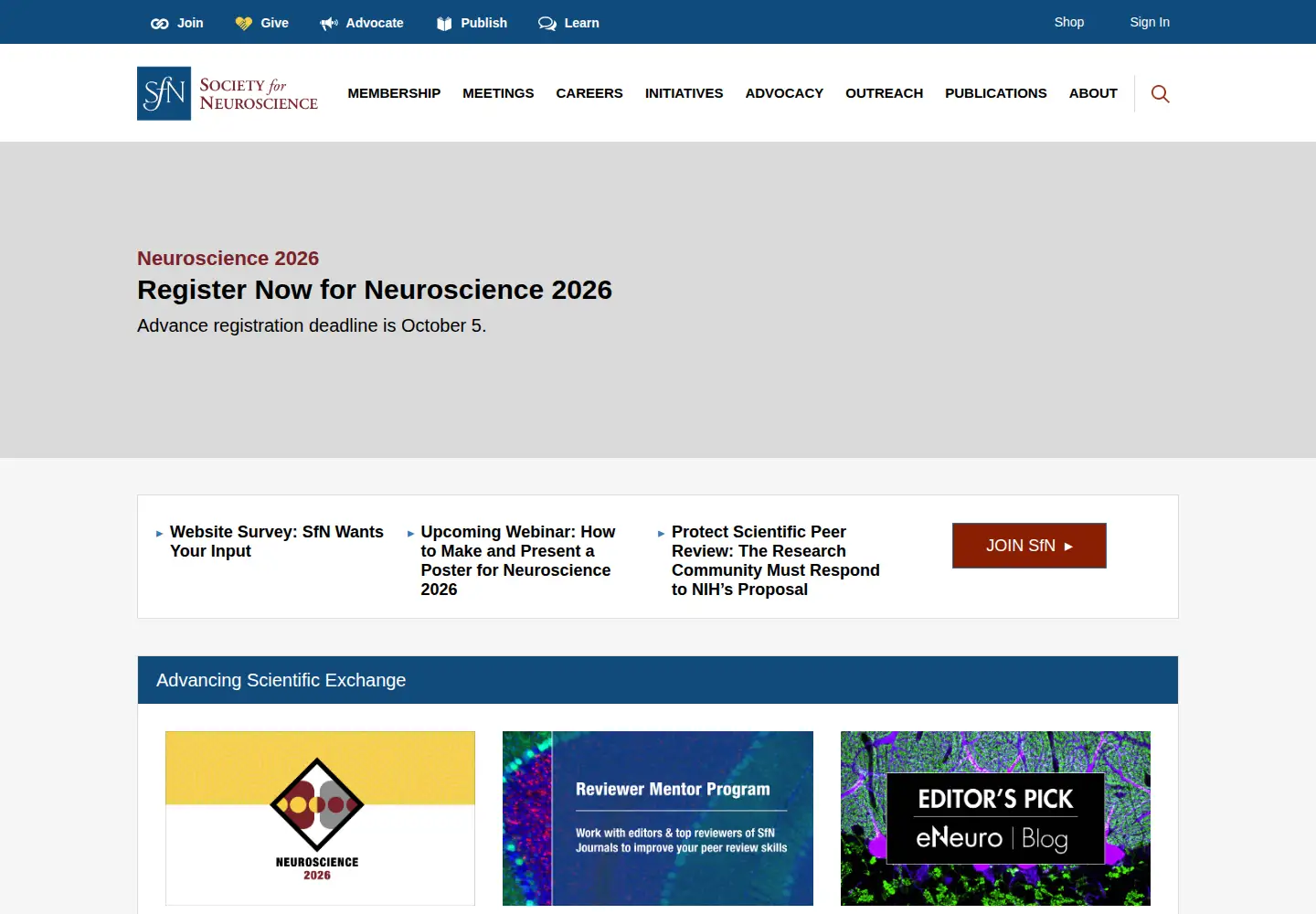
Task: Click the Join chain-link icon
Action: [160, 24]
